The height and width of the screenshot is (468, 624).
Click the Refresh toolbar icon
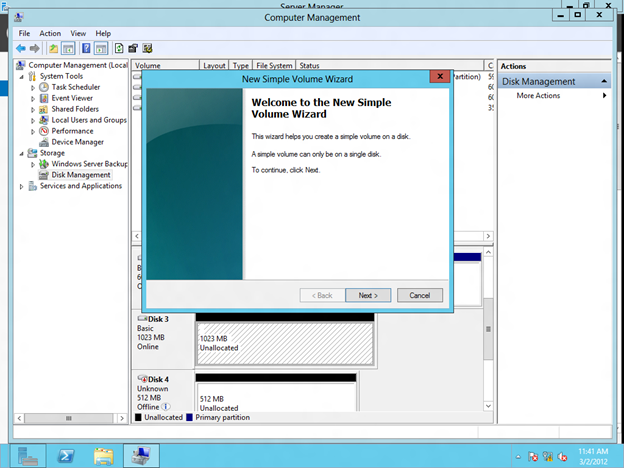pyautogui.click(x=119, y=48)
